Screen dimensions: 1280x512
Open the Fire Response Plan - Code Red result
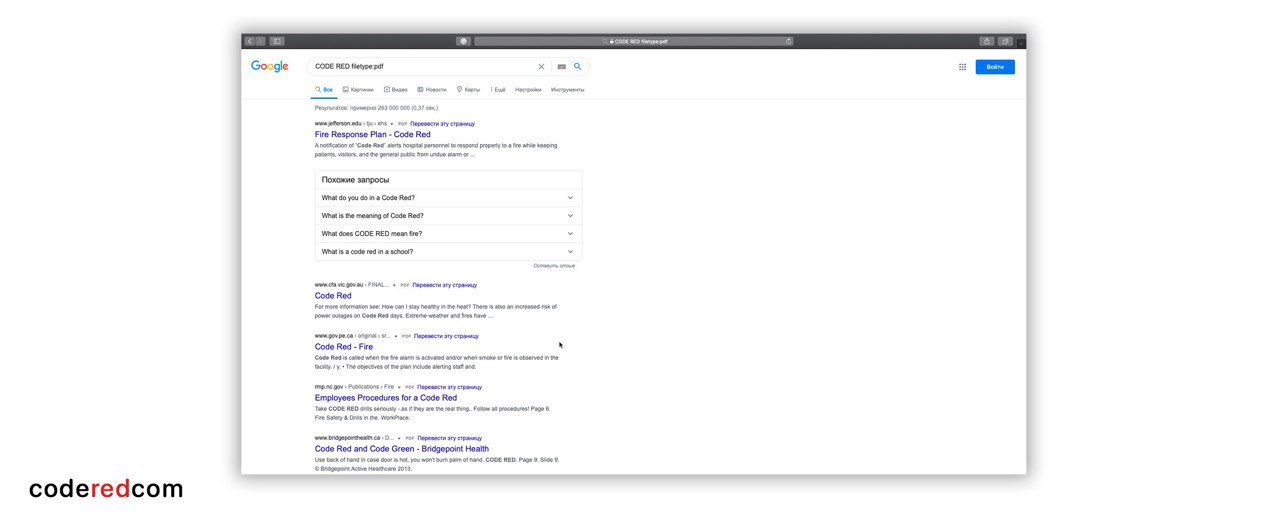click(x=373, y=134)
